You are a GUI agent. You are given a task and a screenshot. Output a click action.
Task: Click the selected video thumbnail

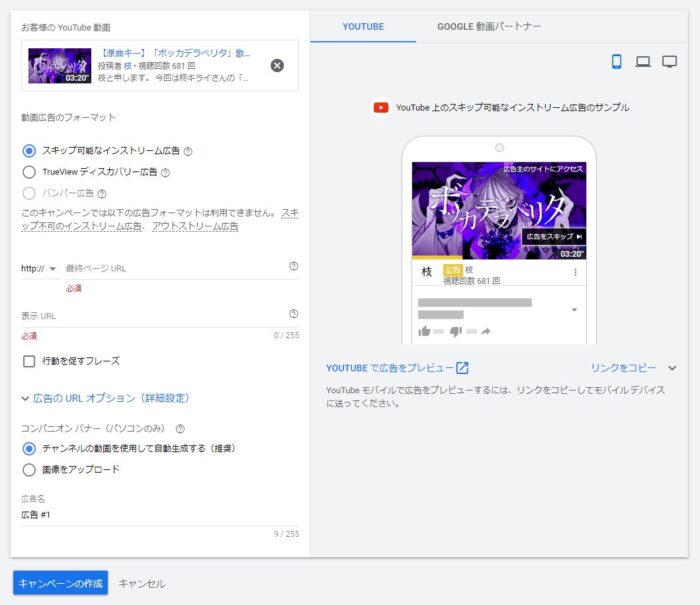60,66
